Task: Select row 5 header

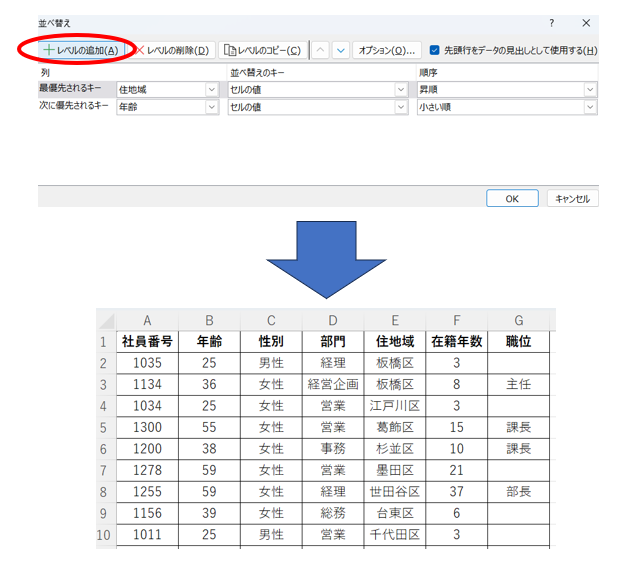Action: coord(106,428)
